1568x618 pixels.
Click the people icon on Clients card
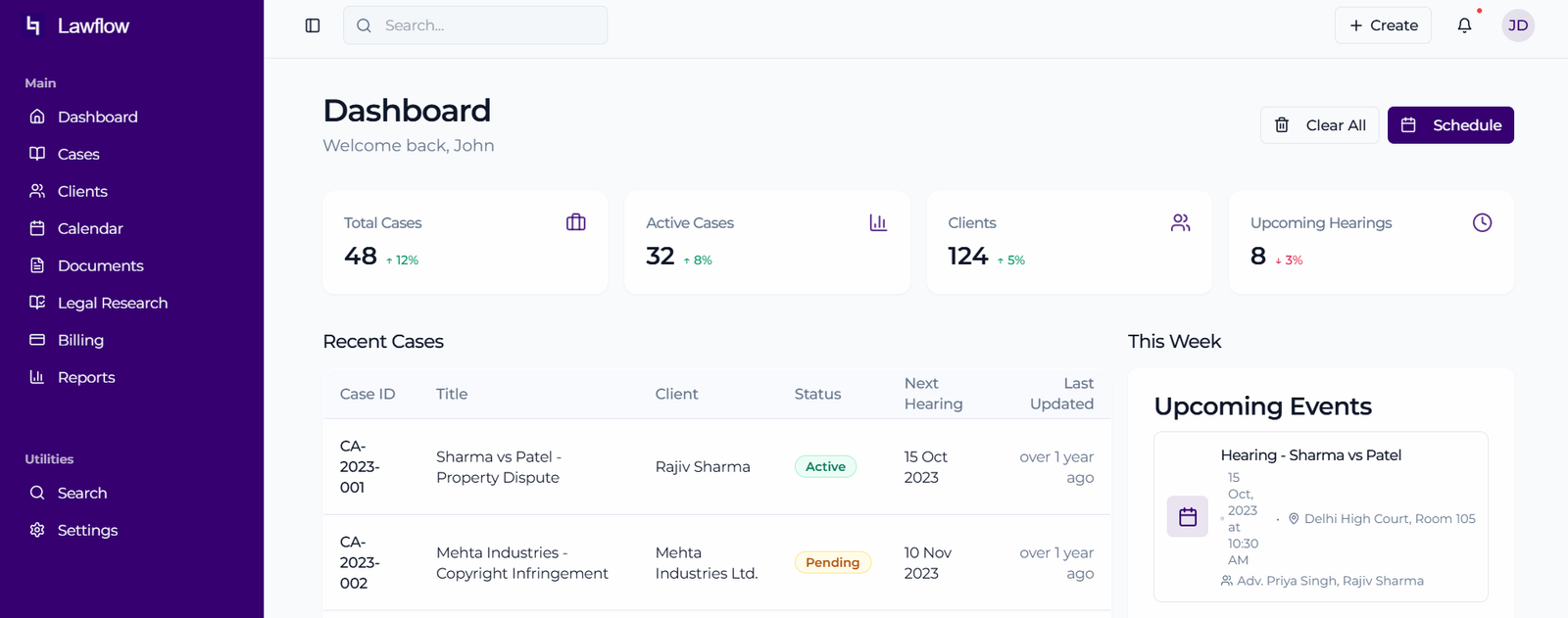[1181, 222]
